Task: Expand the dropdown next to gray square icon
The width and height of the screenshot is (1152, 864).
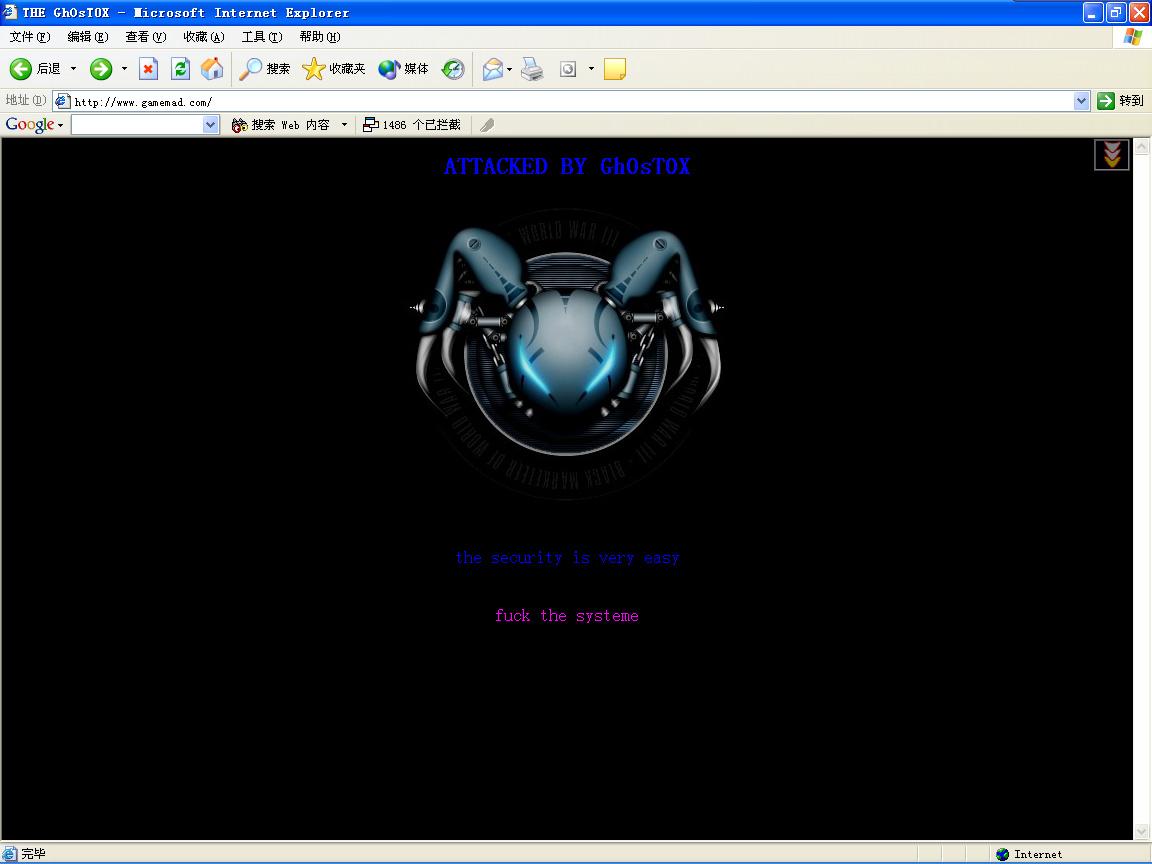Action: pyautogui.click(x=591, y=69)
